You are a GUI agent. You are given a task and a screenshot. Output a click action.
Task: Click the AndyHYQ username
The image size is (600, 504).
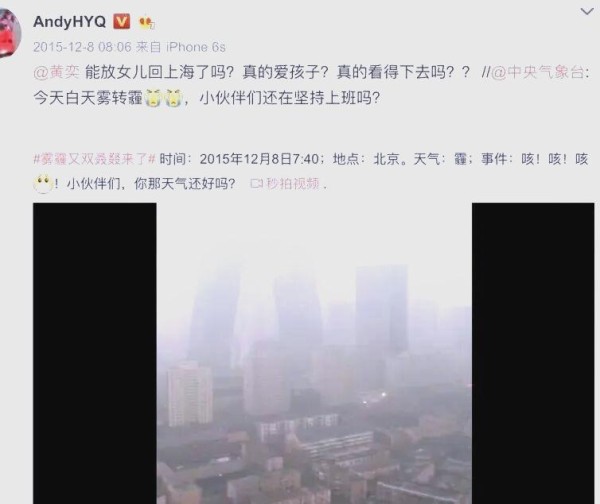(x=69, y=21)
